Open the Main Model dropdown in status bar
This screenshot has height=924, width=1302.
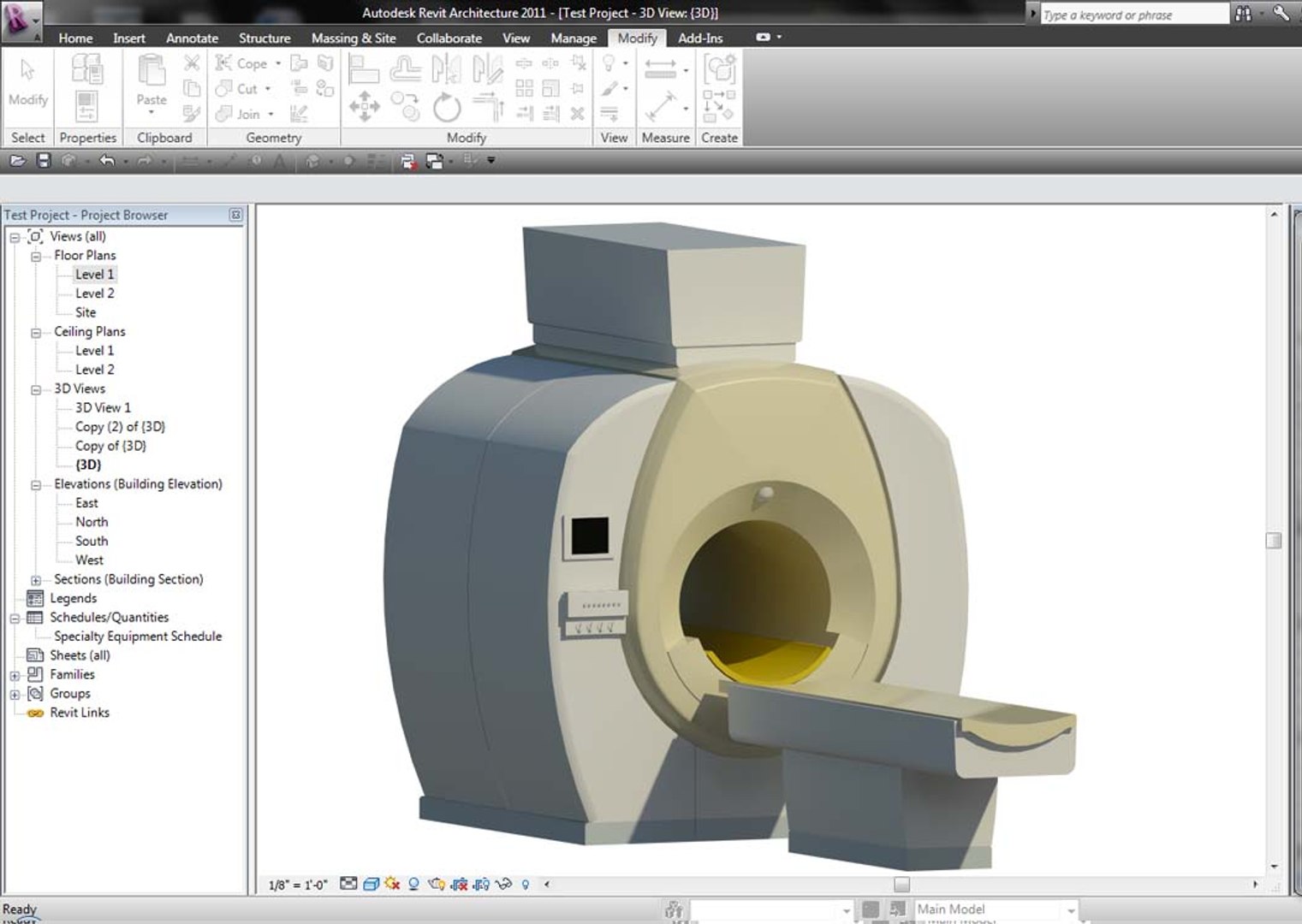pos(1071,909)
